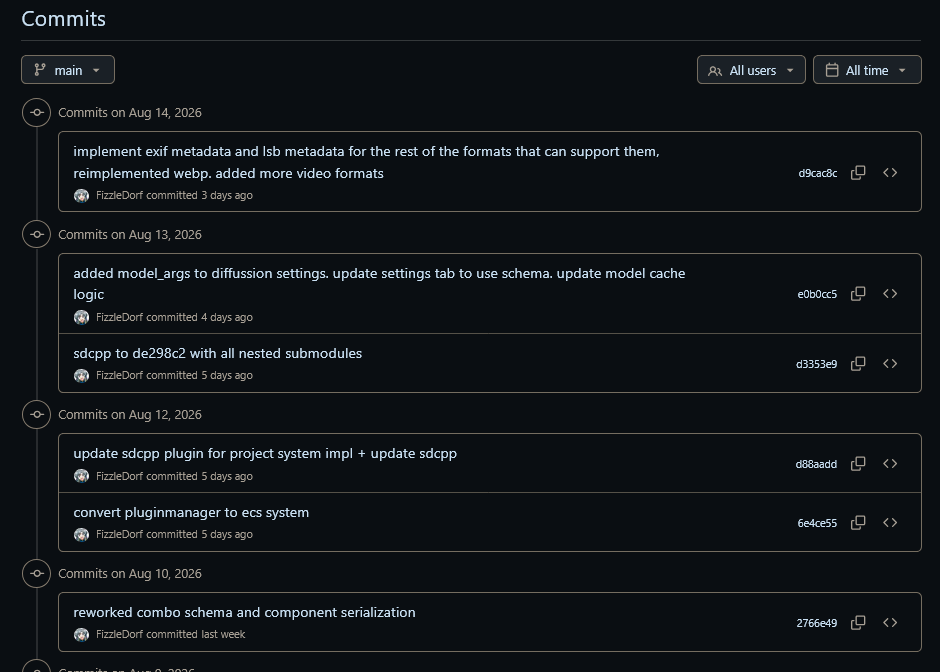Click FizzleDorf avatar on pluginmanager commit
The width and height of the screenshot is (940, 672).
82,535
